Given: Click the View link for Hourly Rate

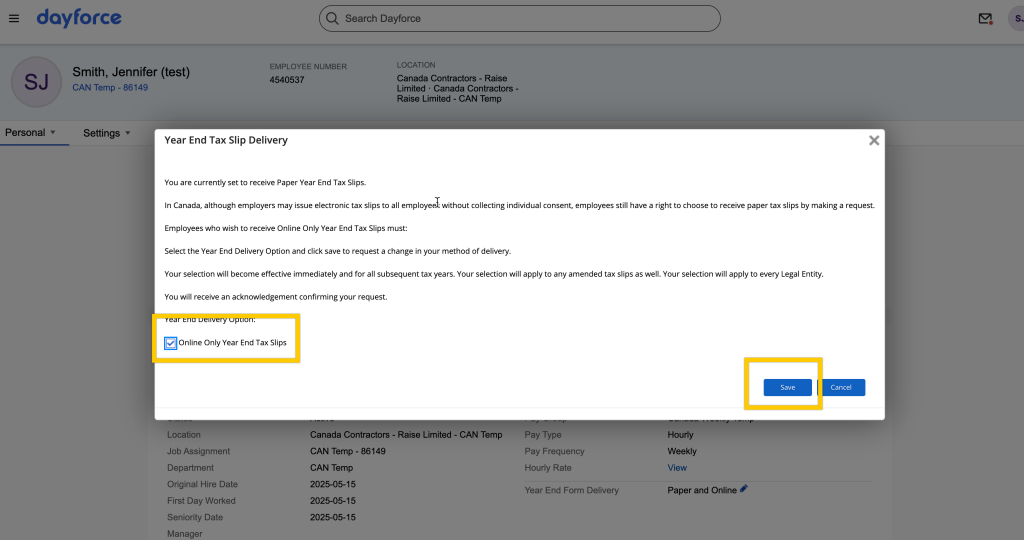Looking at the screenshot, I should click(677, 467).
